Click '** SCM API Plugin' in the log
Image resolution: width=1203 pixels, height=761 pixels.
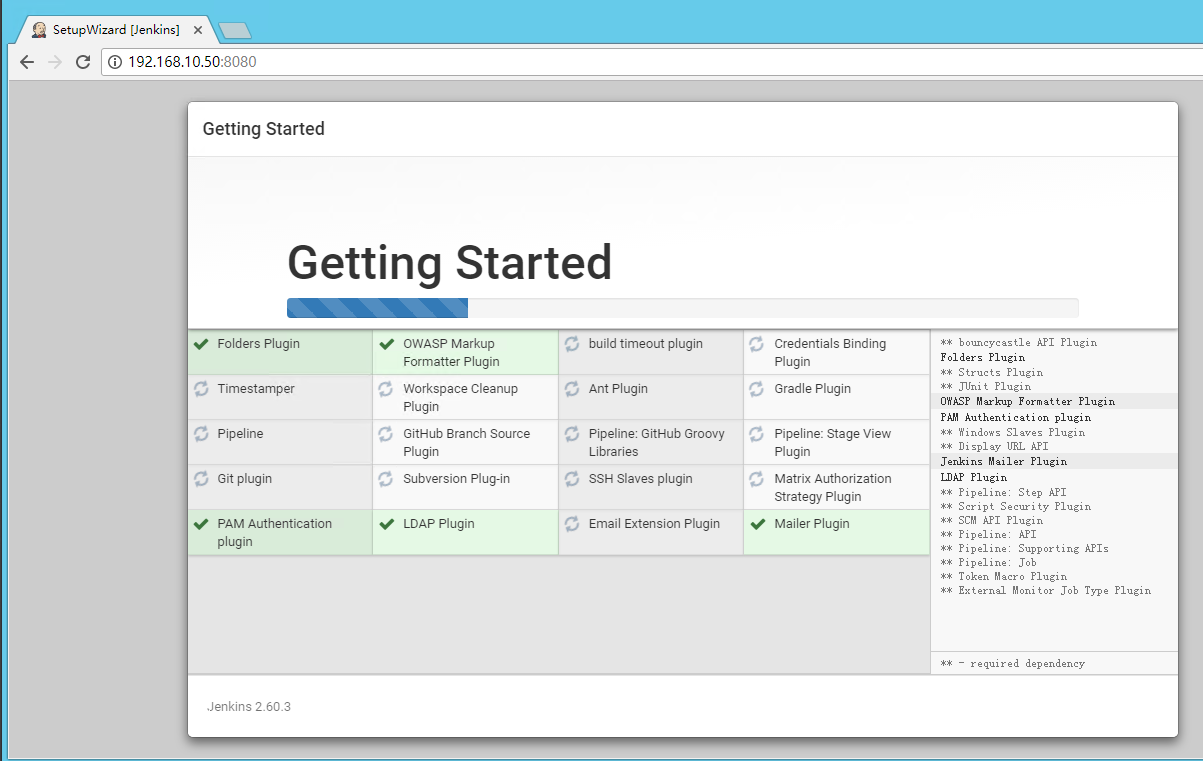992,521
